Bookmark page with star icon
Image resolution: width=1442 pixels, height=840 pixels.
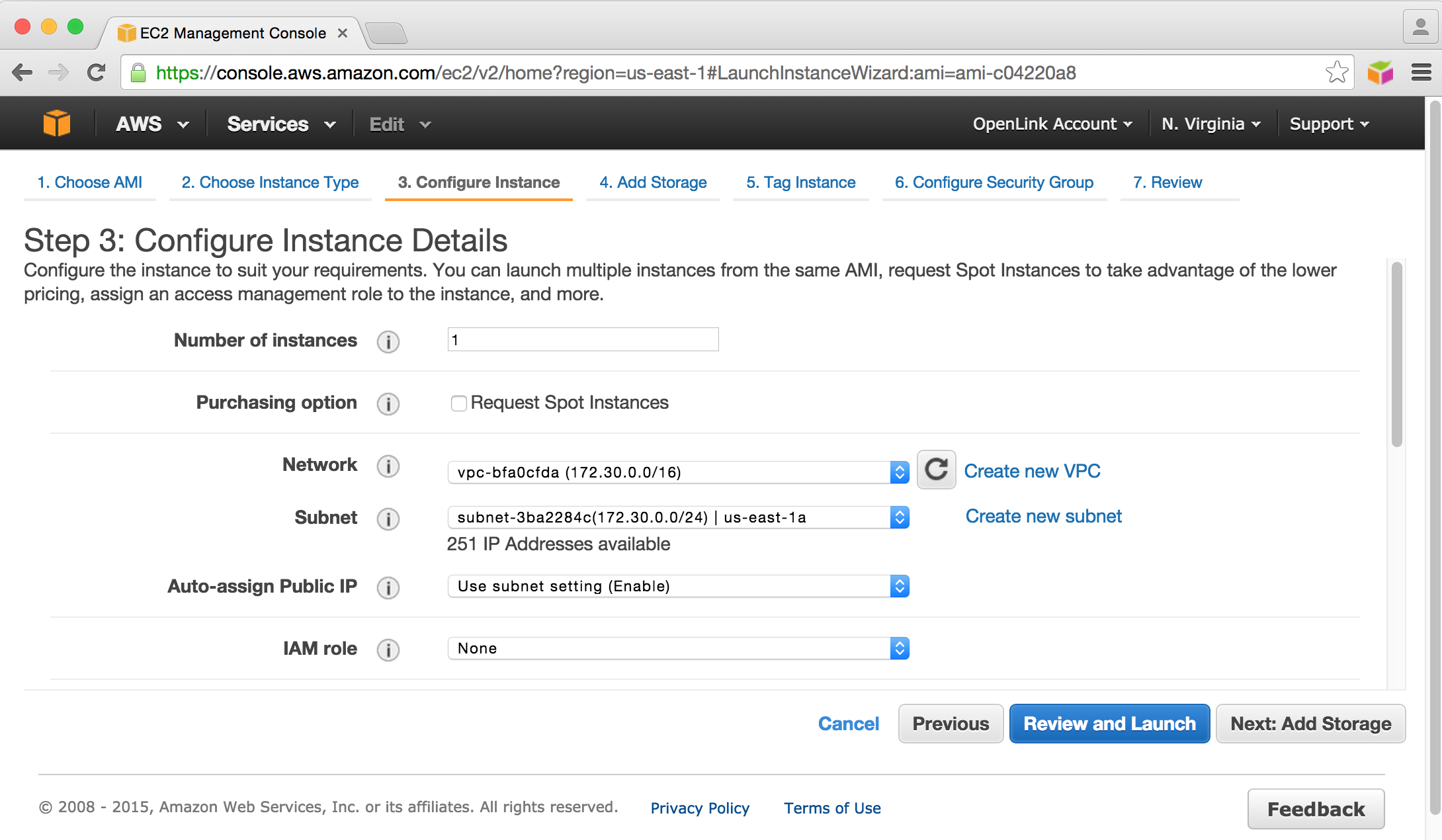click(1336, 72)
